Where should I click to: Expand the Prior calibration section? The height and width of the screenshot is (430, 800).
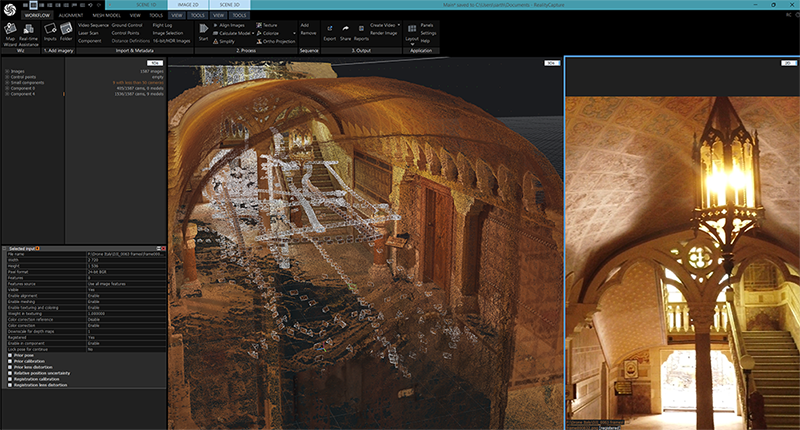click(10, 360)
